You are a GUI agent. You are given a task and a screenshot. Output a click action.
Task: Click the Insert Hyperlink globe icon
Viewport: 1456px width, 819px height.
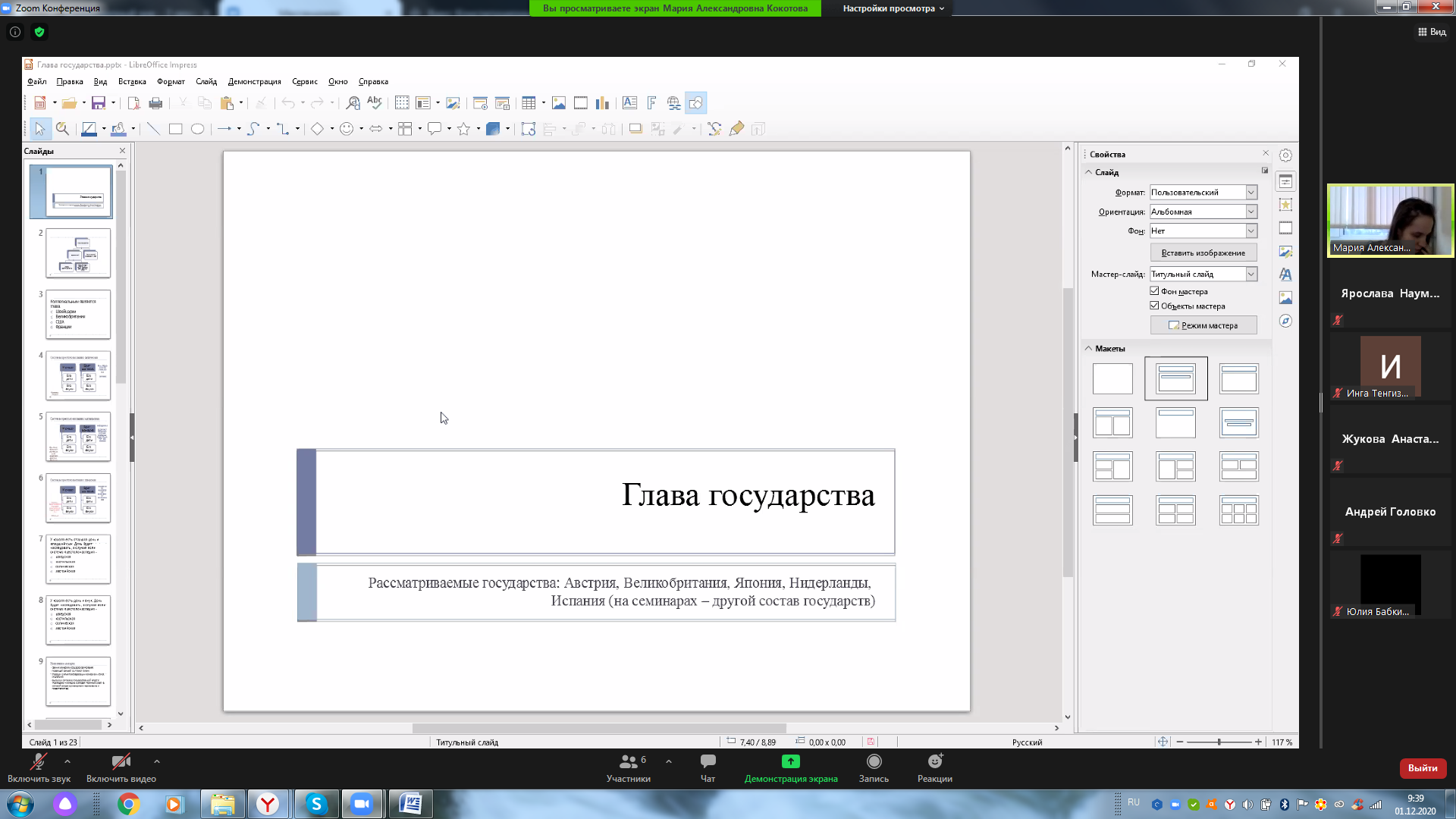(673, 103)
